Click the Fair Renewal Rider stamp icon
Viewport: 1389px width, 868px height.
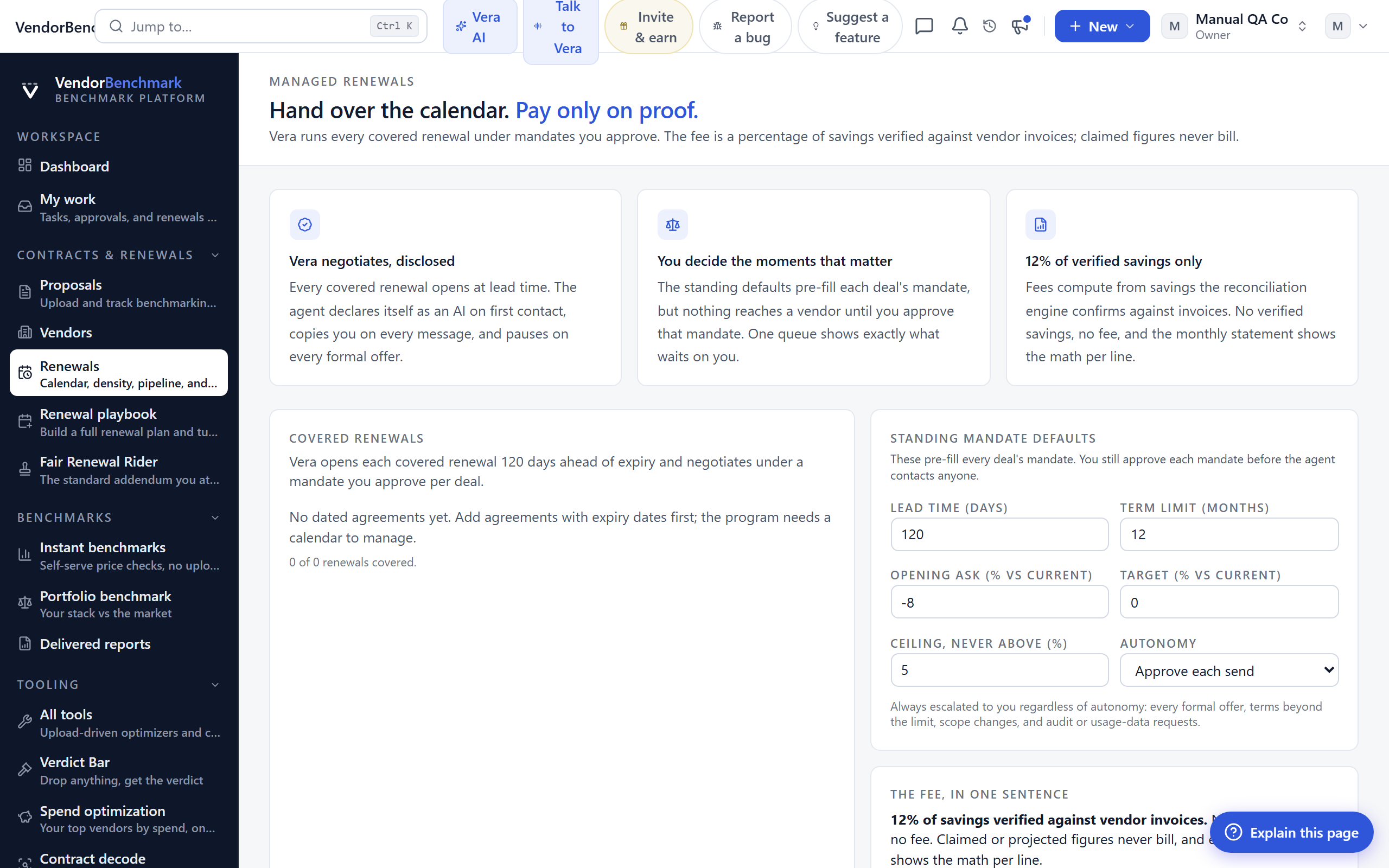pyautogui.click(x=24, y=470)
